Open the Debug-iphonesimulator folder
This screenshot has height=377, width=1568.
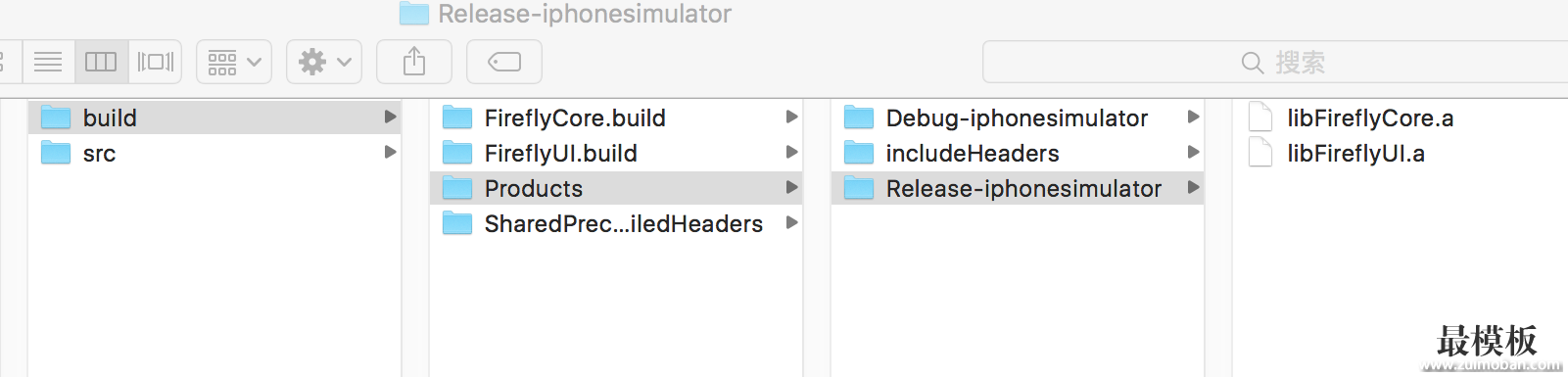pos(1018,118)
